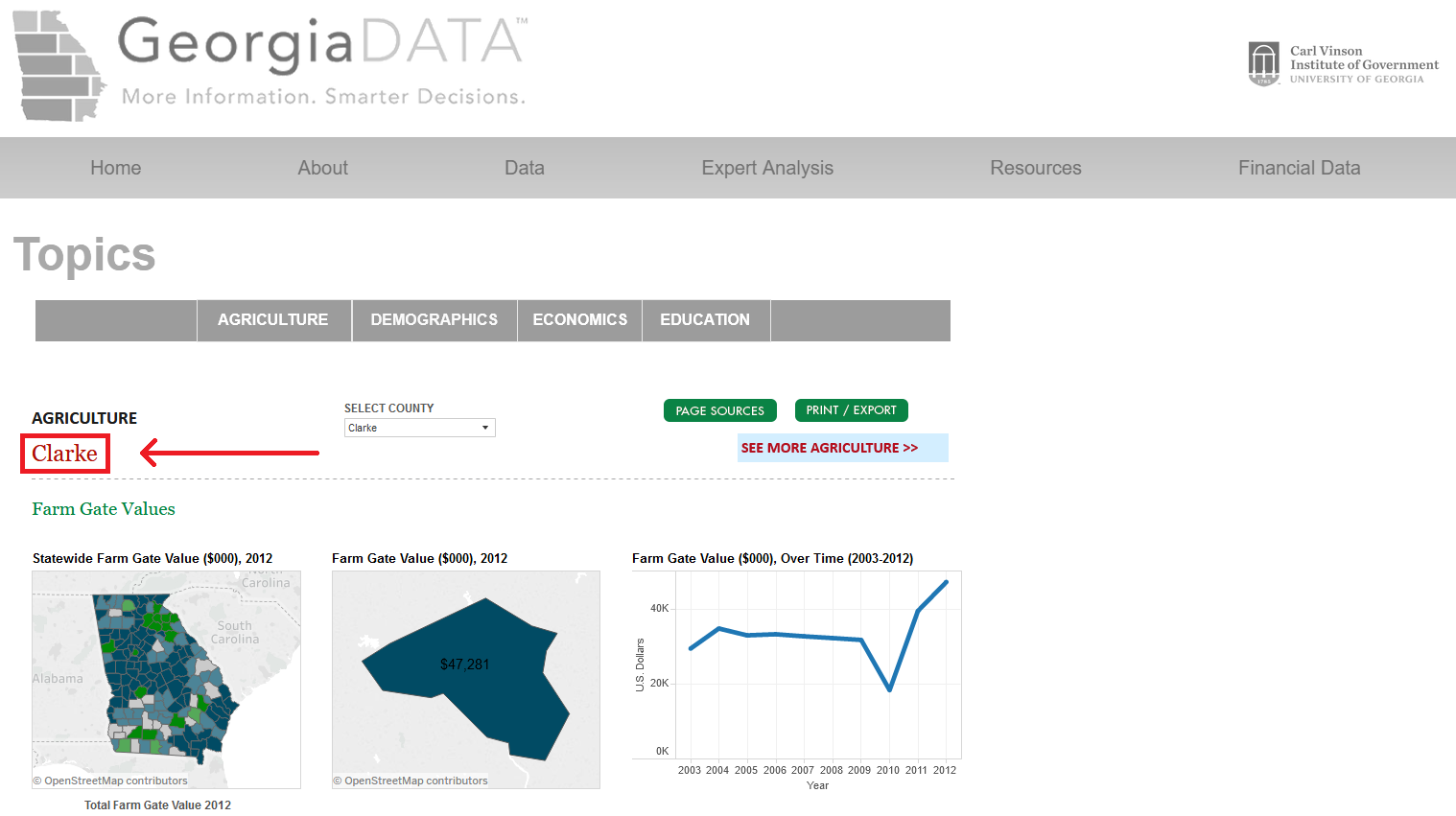This screenshot has width=1456, height=816.
Task: Click the Total Farm Gate Value 2012 label
Action: click(x=157, y=805)
